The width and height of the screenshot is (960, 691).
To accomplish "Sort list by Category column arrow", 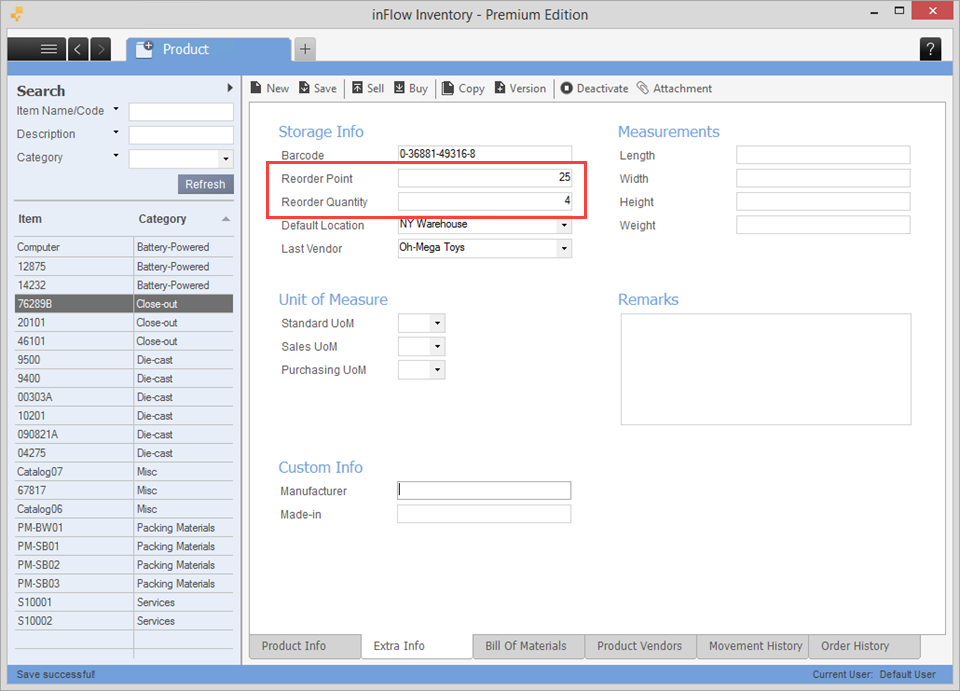I will click(226, 219).
